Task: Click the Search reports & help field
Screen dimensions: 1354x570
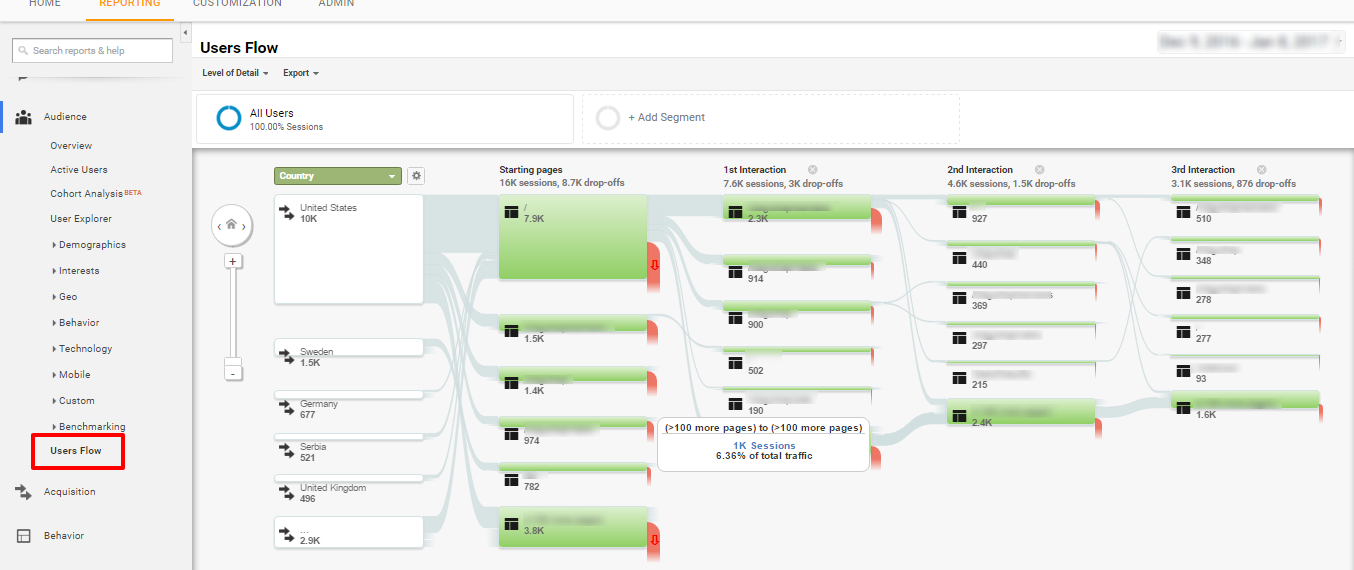Action: tap(86, 51)
